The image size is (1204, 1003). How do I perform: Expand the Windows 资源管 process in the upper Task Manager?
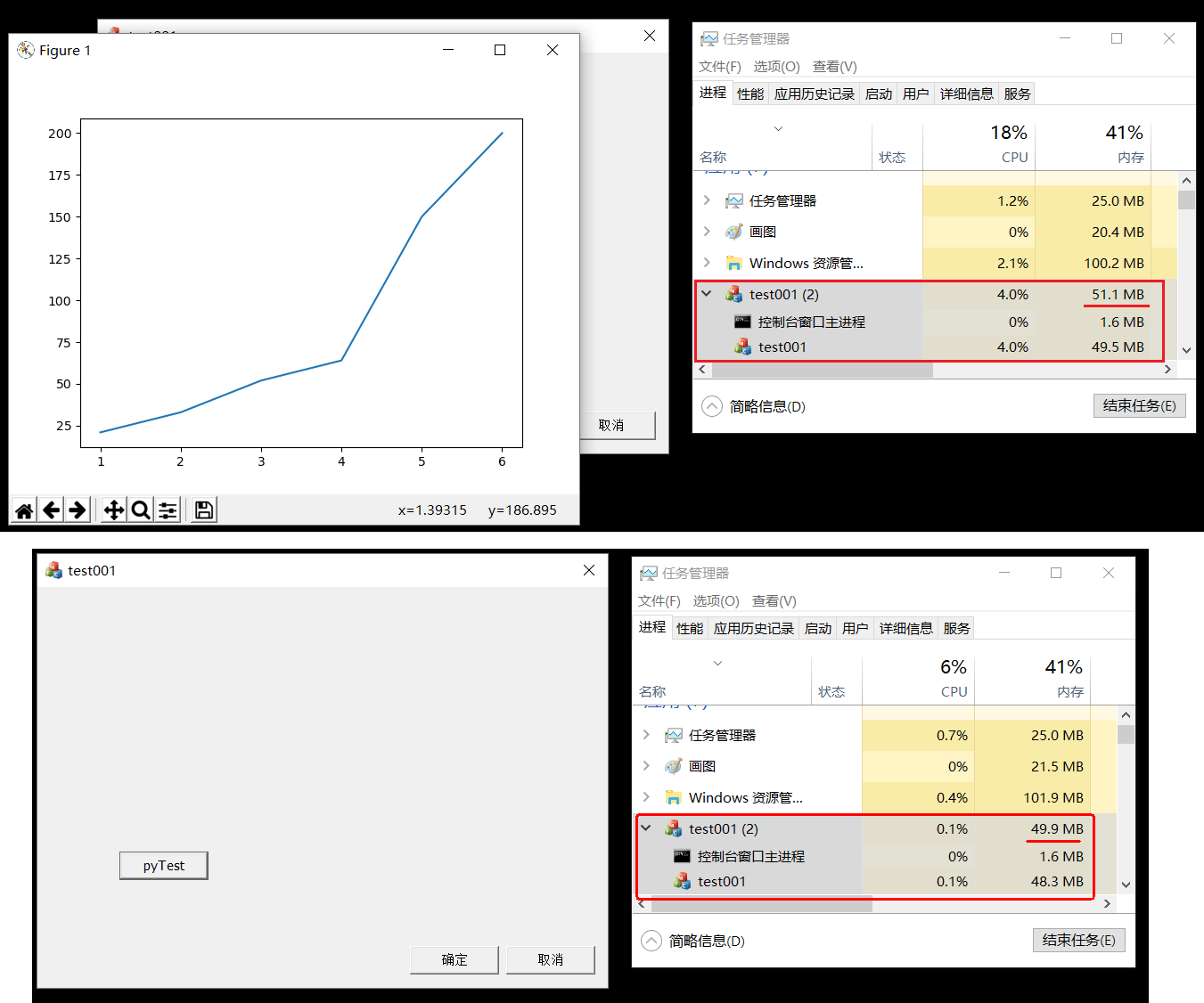[x=707, y=263]
